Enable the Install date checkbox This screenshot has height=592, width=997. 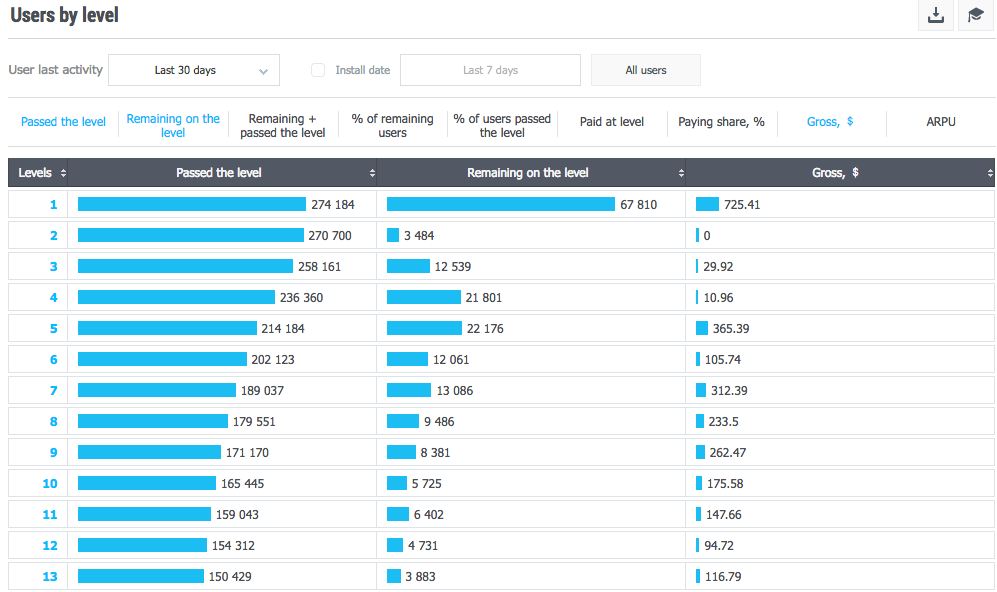(318, 70)
